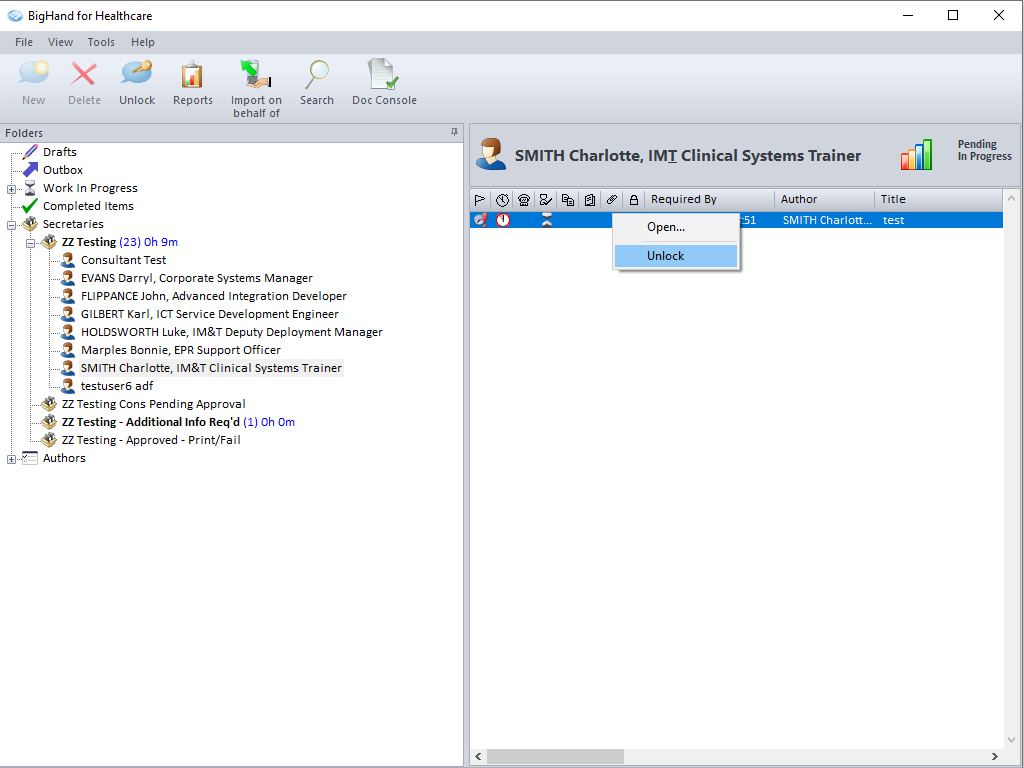This screenshot has height=768, width=1024.
Task: Sort by the lock column header
Action: 633,200
